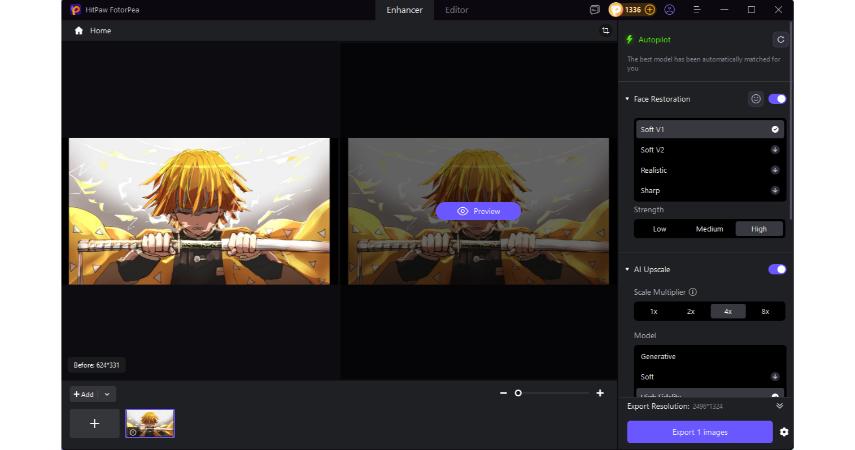Set strength to High
This screenshot has width=855, height=450.
click(x=759, y=229)
